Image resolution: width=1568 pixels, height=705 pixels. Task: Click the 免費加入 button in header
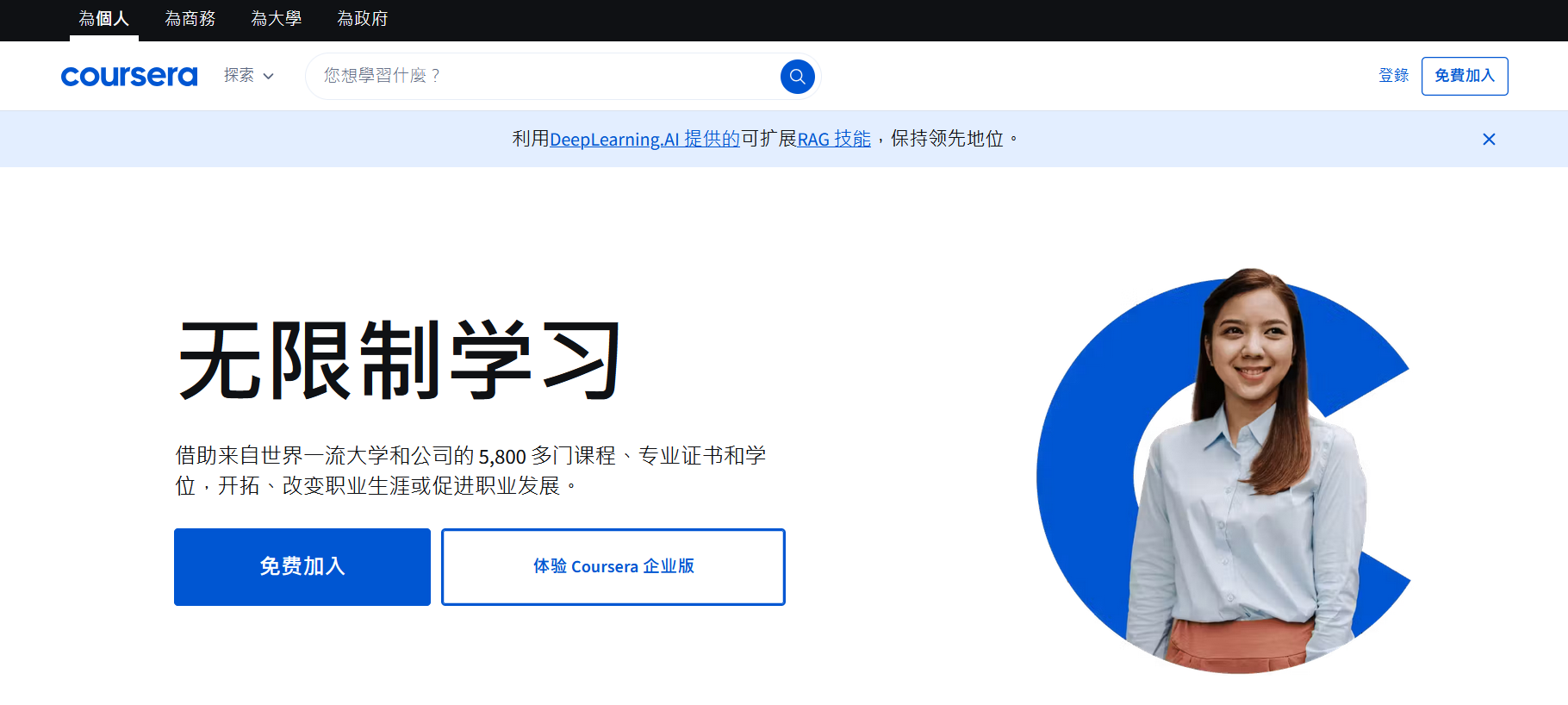tap(1465, 76)
